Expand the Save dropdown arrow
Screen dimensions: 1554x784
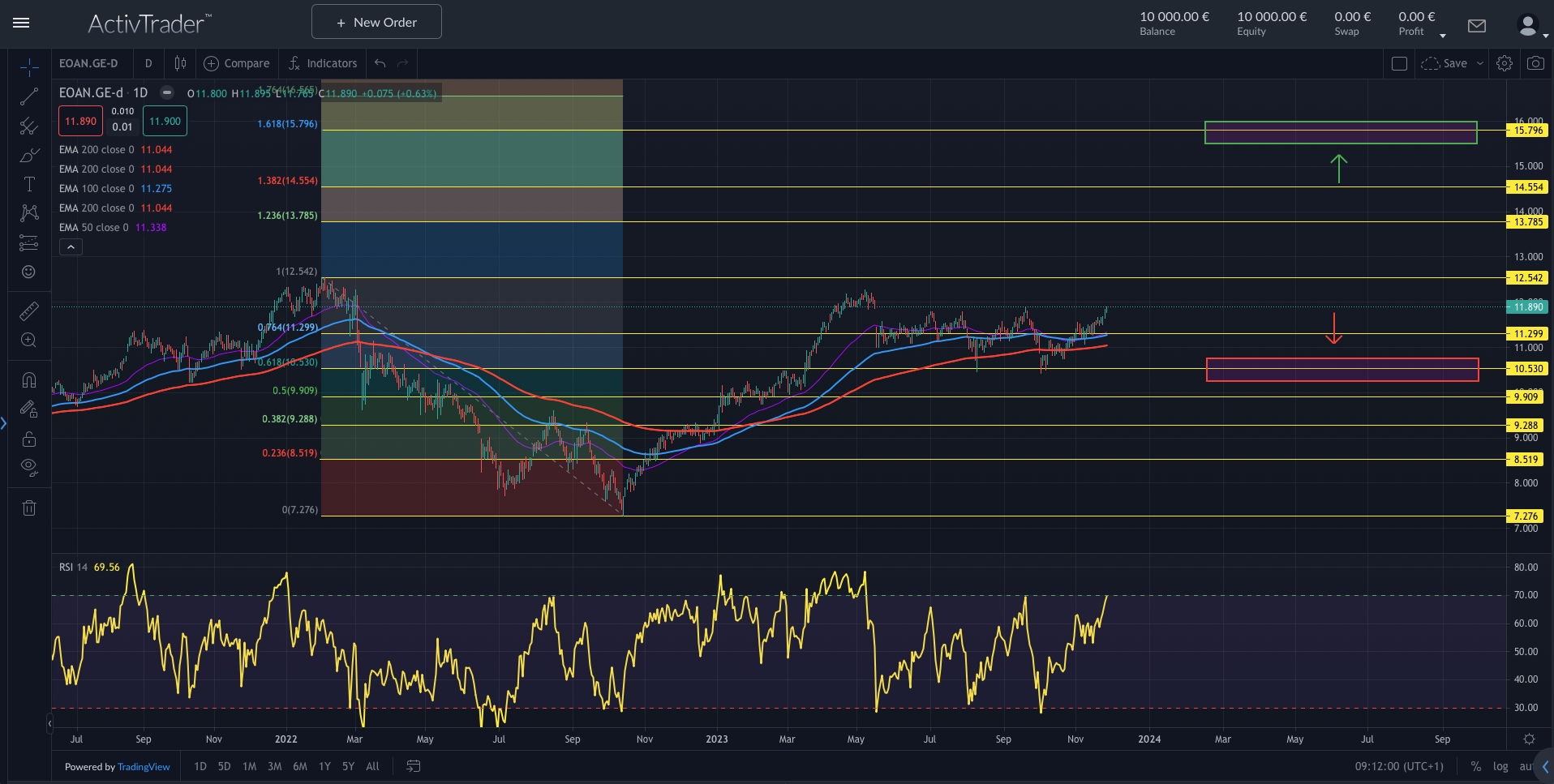[x=1480, y=63]
